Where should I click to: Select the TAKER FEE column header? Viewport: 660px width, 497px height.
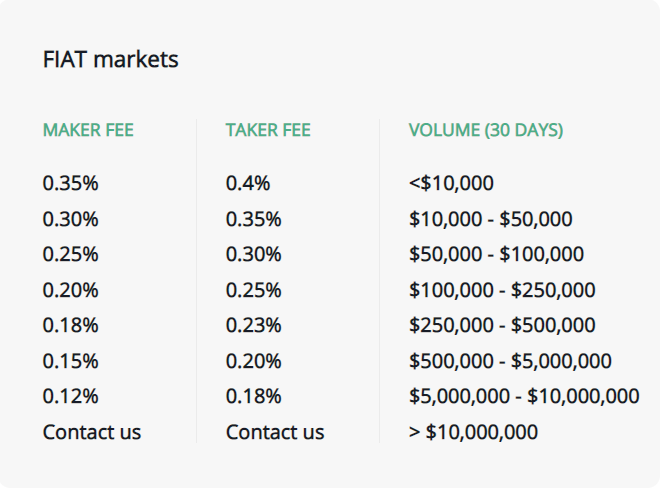coord(268,130)
